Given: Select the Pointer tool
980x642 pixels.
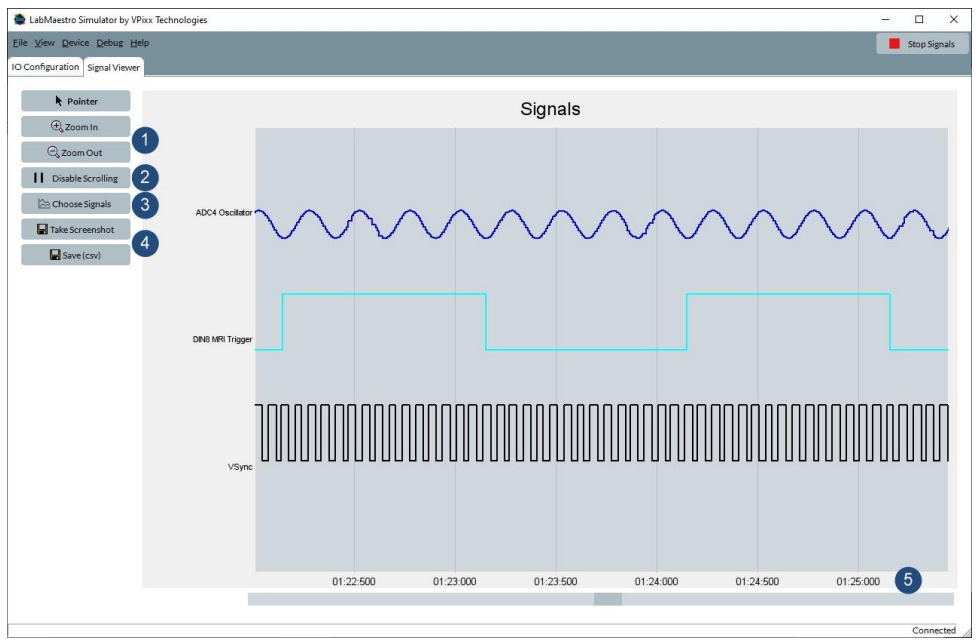Looking at the screenshot, I should tap(76, 101).
